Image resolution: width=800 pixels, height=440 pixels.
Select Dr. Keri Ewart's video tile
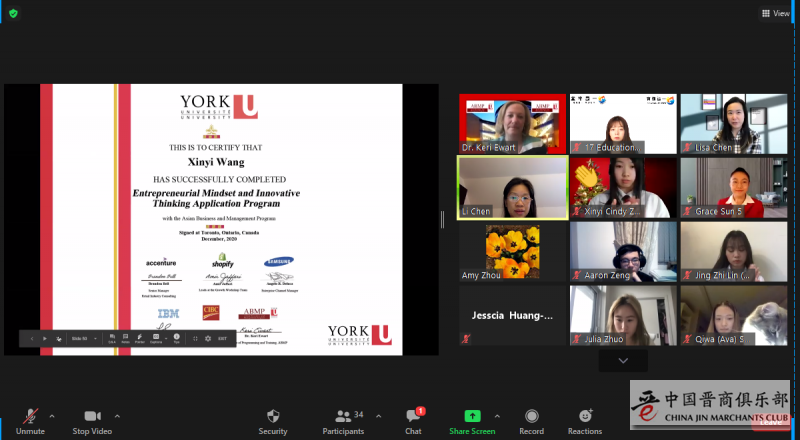[512, 124]
